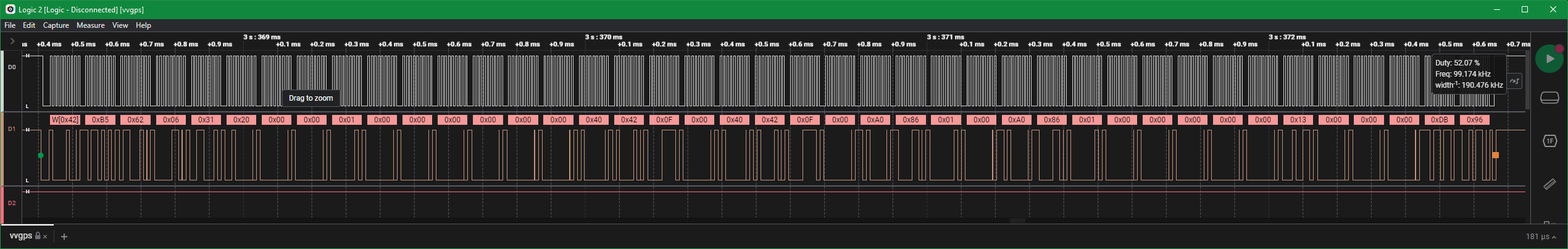This screenshot has height=249, width=1568.
Task: Expand the 181 µs zoom indicator
Action: (1541, 237)
